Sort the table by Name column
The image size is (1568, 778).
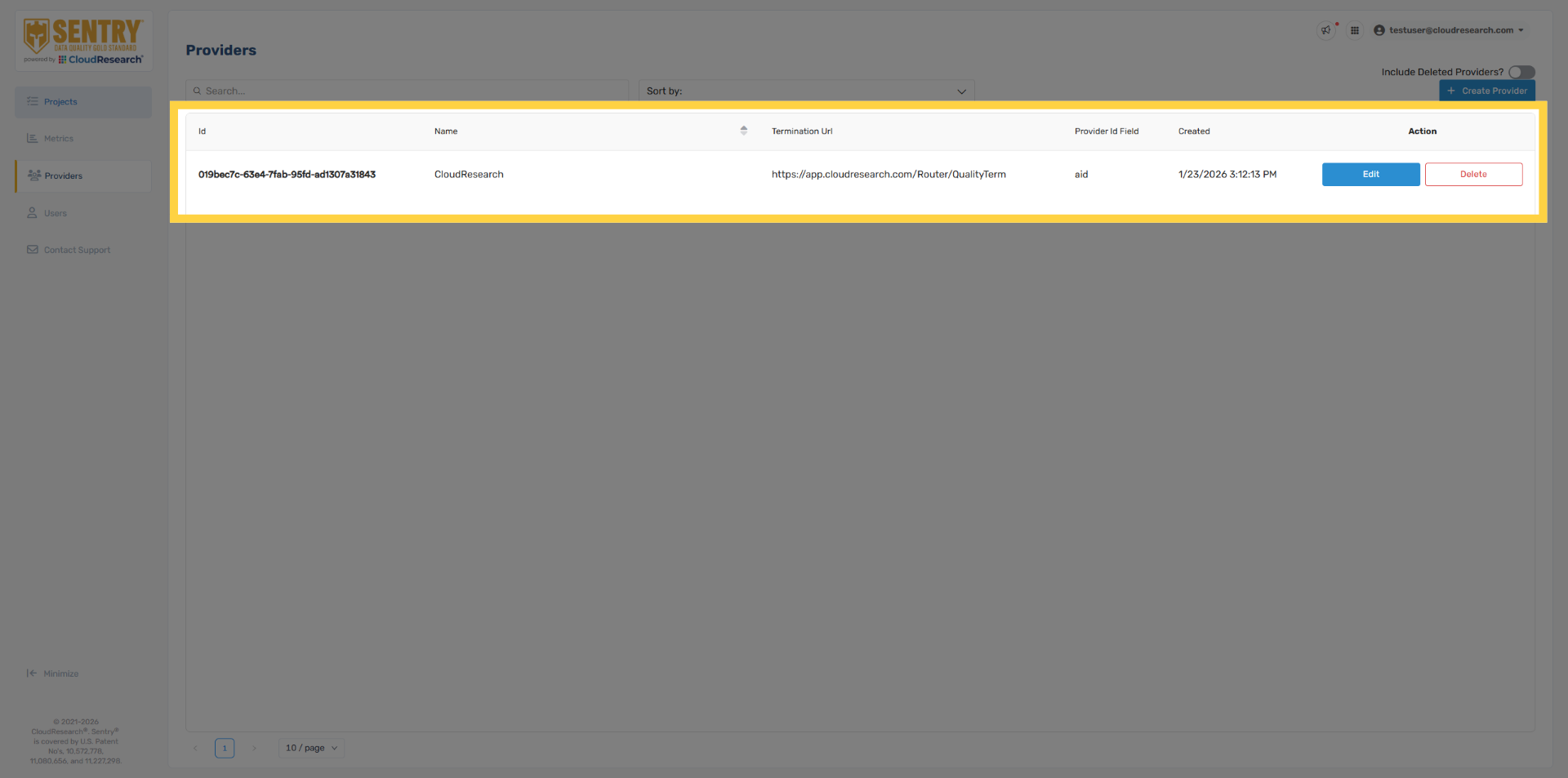pos(744,131)
